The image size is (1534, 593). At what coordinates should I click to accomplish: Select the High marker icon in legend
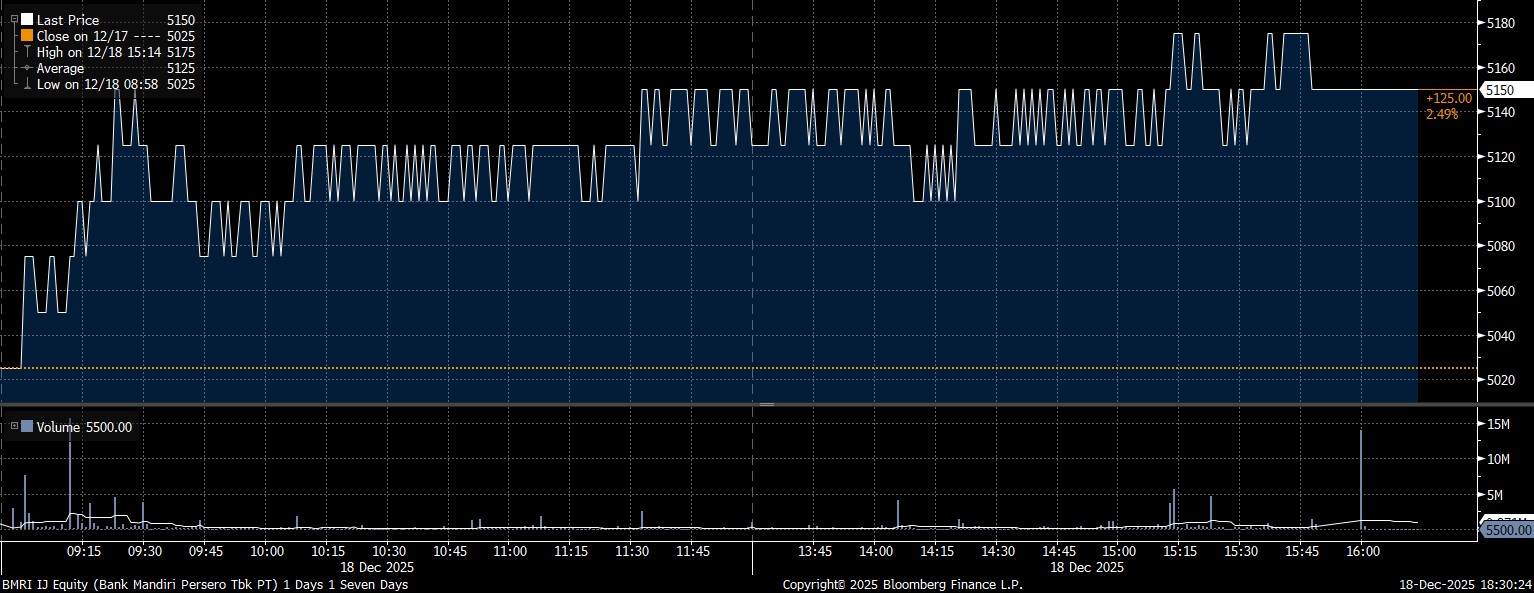[27, 52]
